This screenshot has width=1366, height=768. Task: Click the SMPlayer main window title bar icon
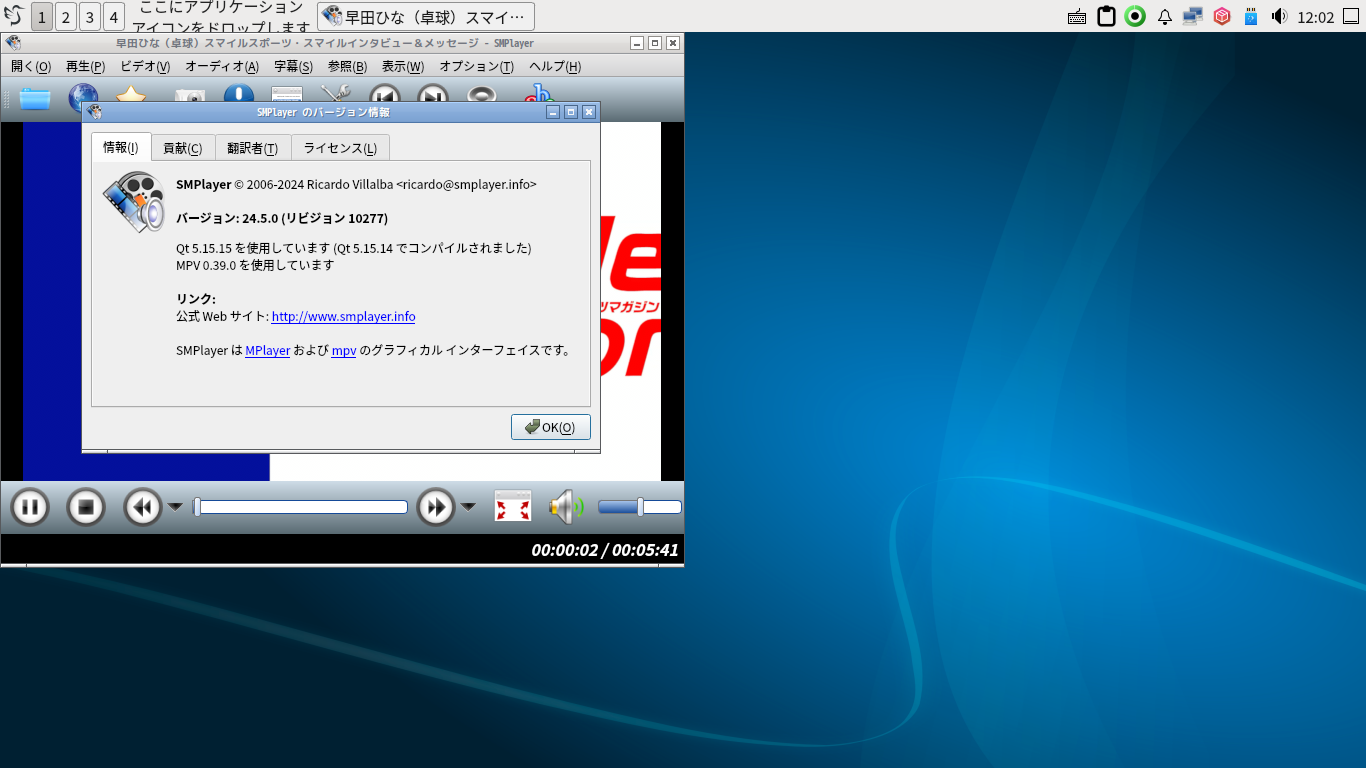pyautogui.click(x=13, y=43)
